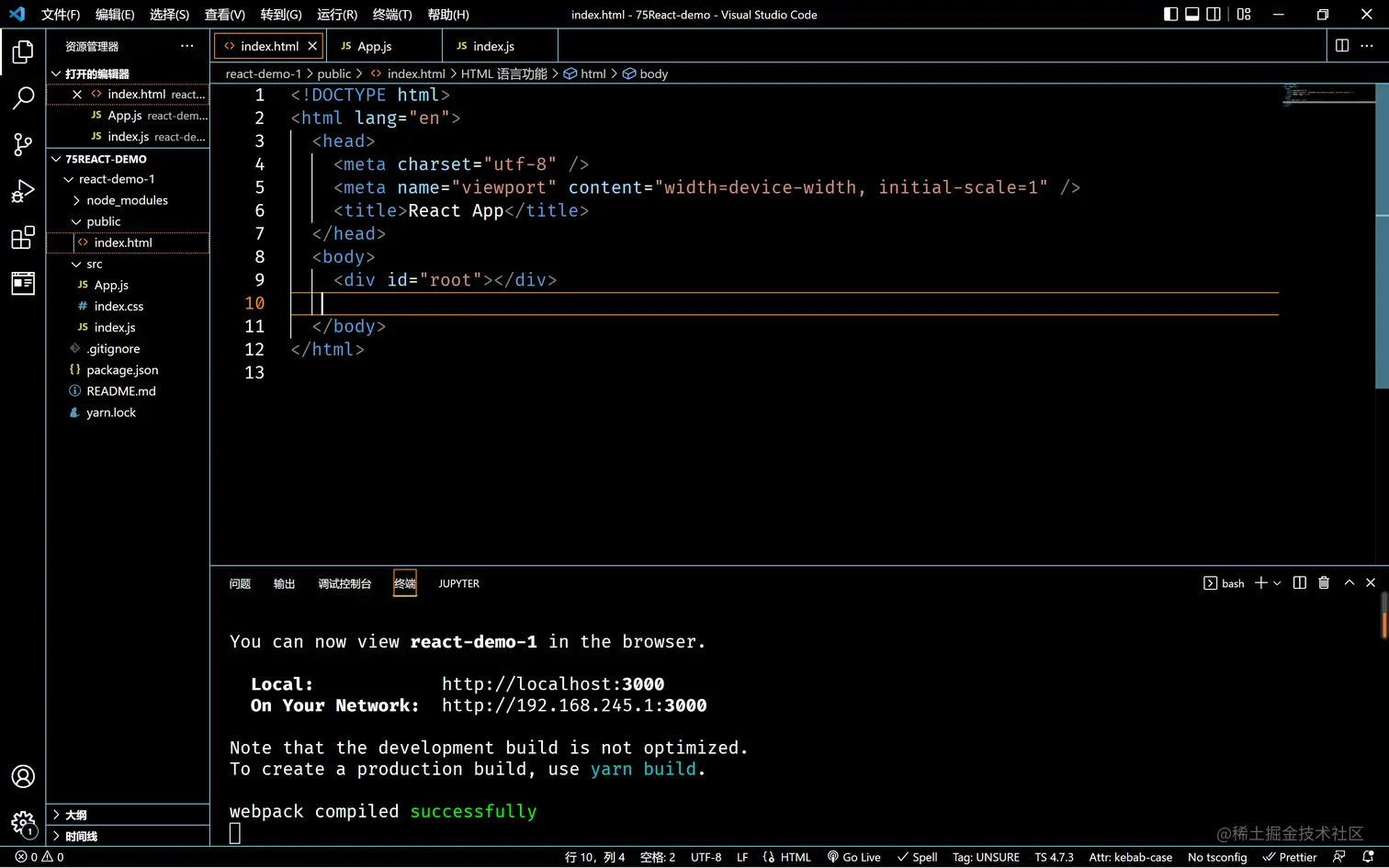Expand the node_modules folder

127,200
